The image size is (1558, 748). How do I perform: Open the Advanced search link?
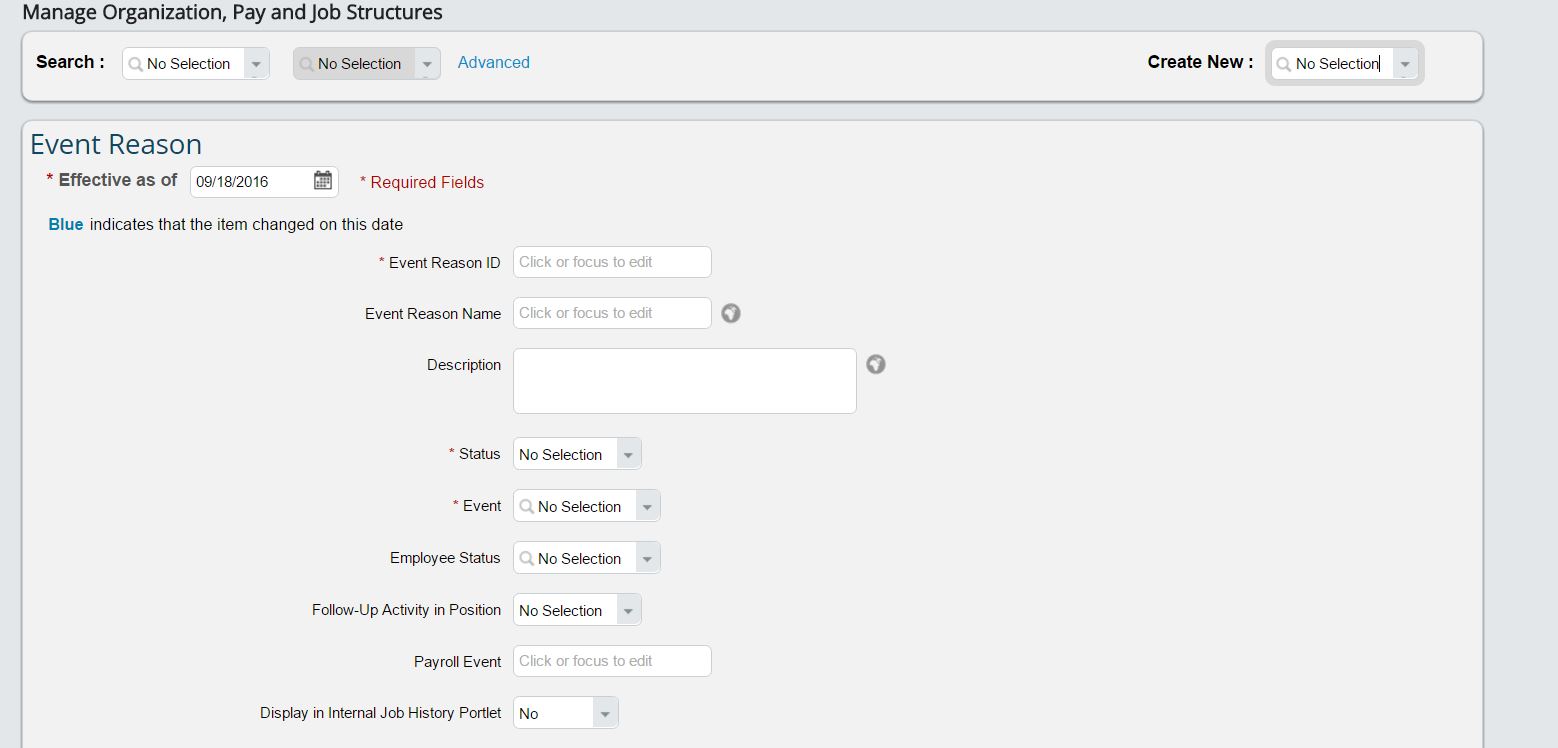tap(494, 62)
